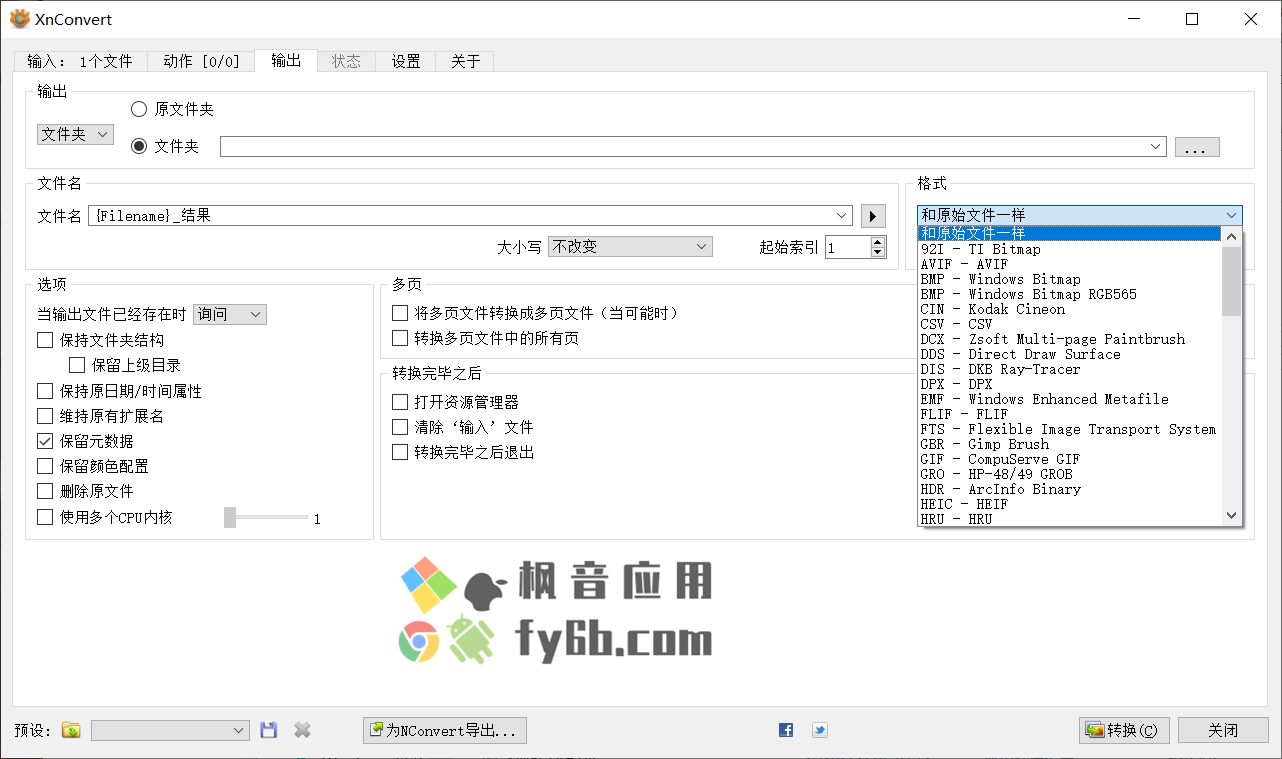
Task: Enable 清除'输入'文件 checkbox
Action: [x=400, y=427]
